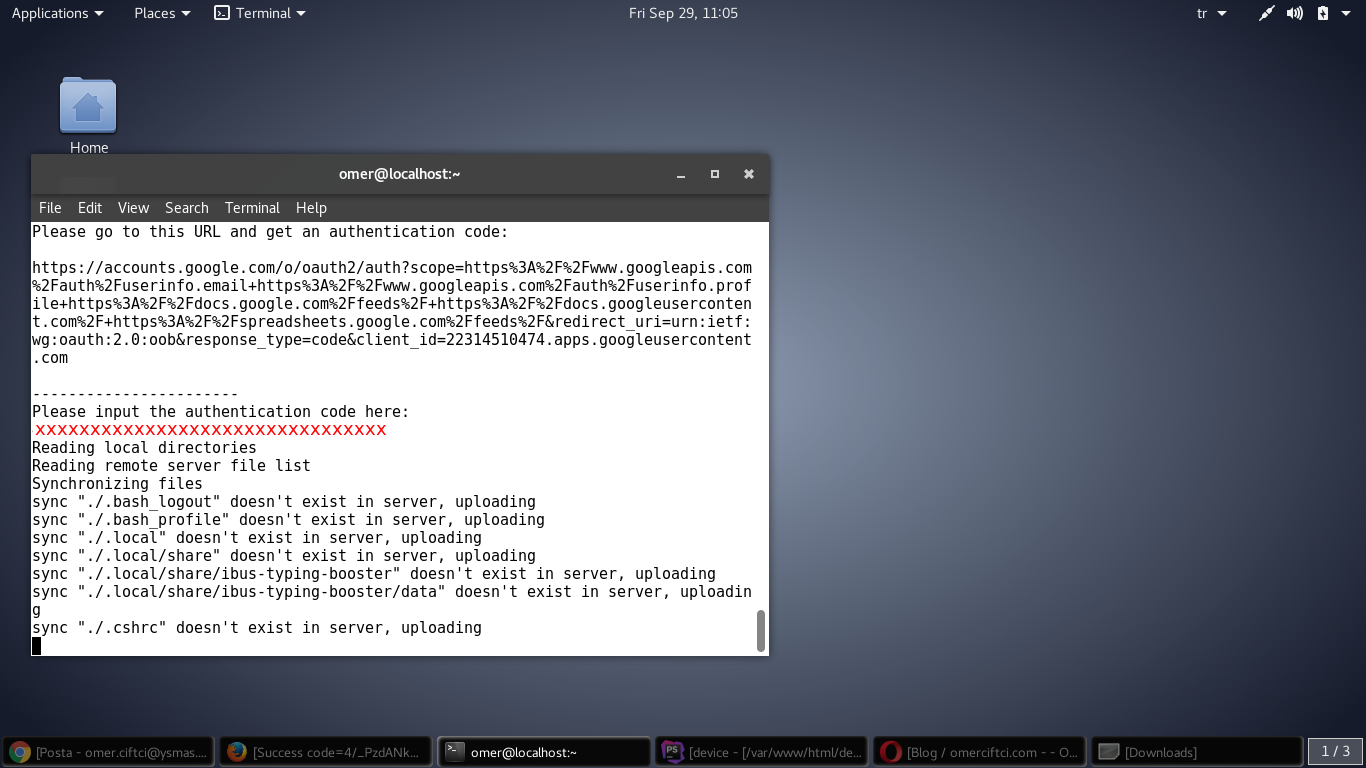
Task: Click the 1 / 3 workspace switcher
Action: pyautogui.click(x=1335, y=751)
